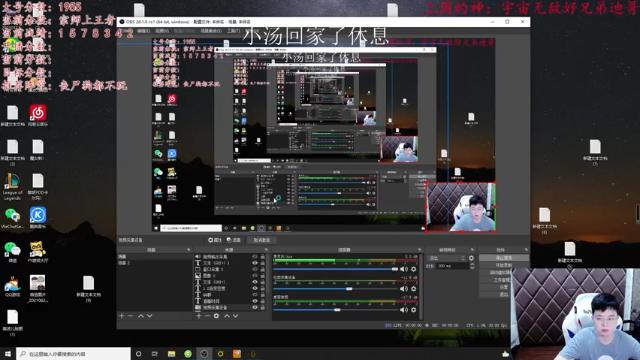Click 停止推流 stop streaming button
The height and width of the screenshot is (360, 640).
(x=504, y=258)
